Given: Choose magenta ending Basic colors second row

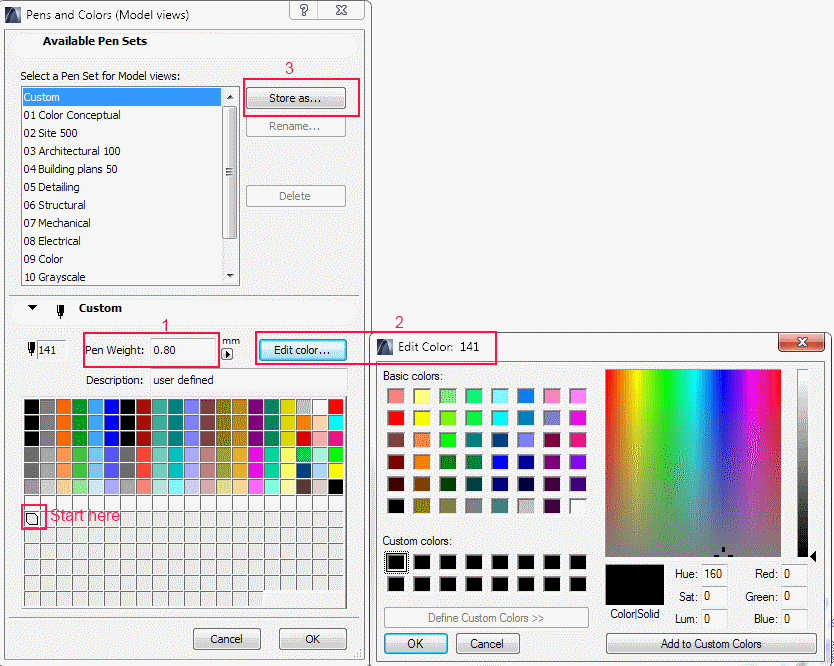Looking at the screenshot, I should coord(578,418).
